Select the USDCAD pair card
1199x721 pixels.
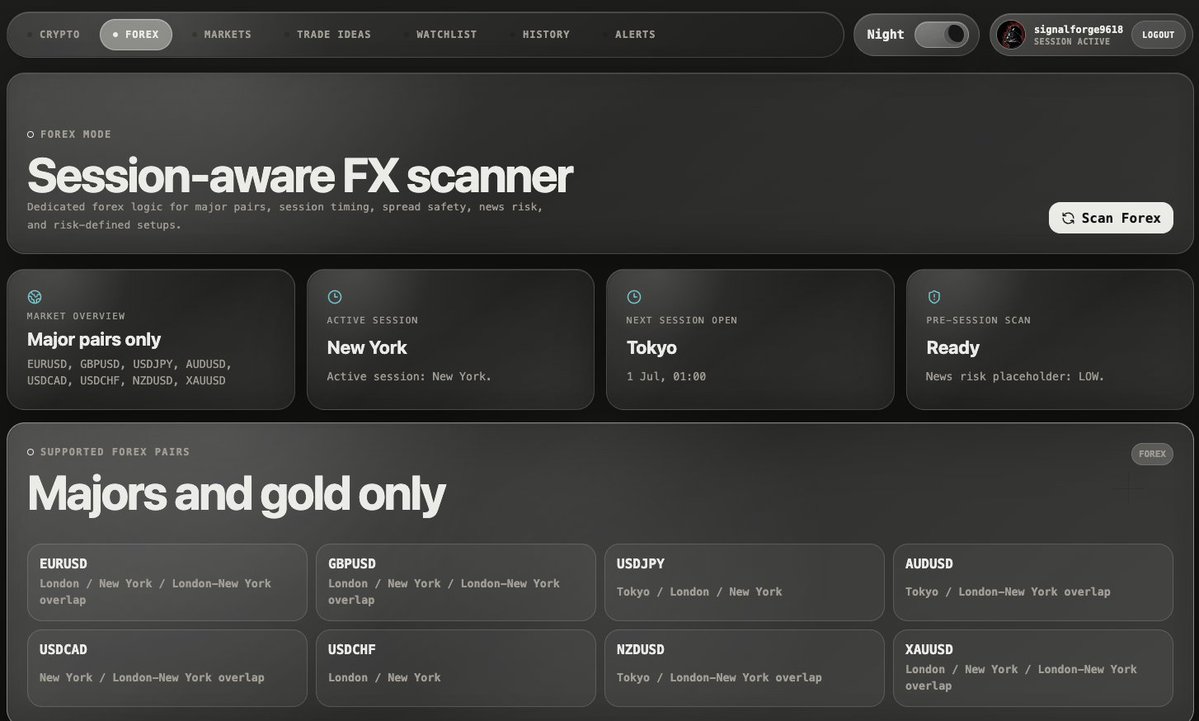tap(167, 667)
